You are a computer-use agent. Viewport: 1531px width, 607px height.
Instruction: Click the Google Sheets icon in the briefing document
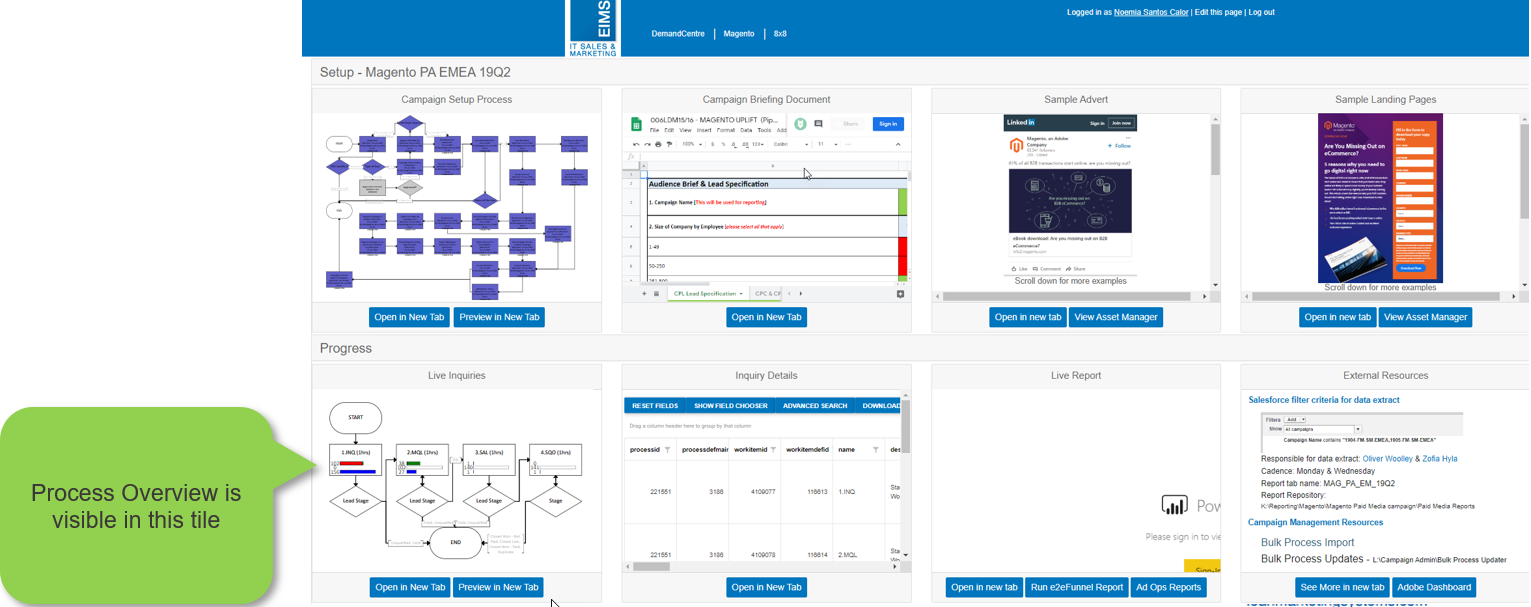click(x=635, y=124)
